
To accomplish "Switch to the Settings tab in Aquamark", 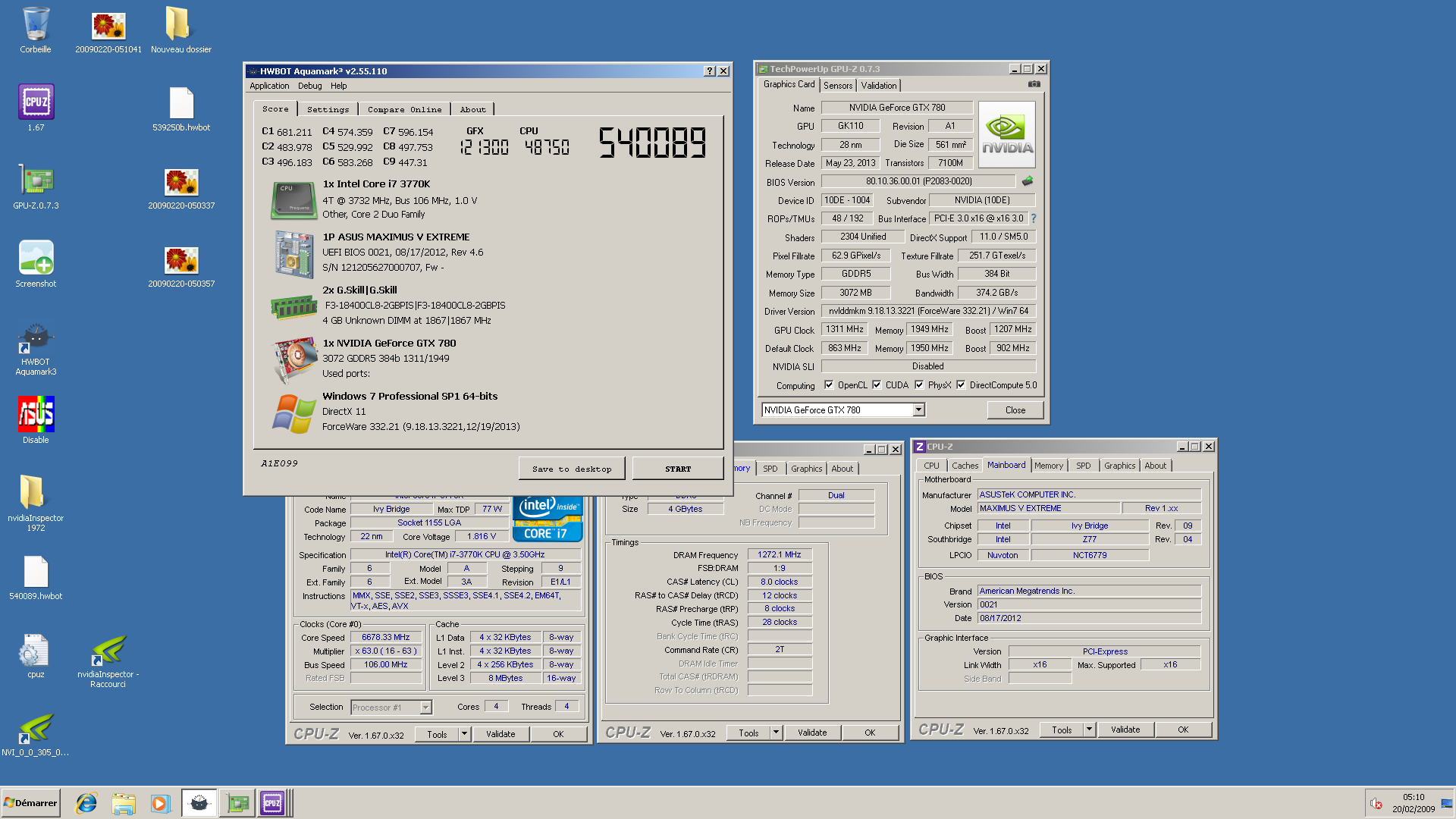I will (x=328, y=109).
